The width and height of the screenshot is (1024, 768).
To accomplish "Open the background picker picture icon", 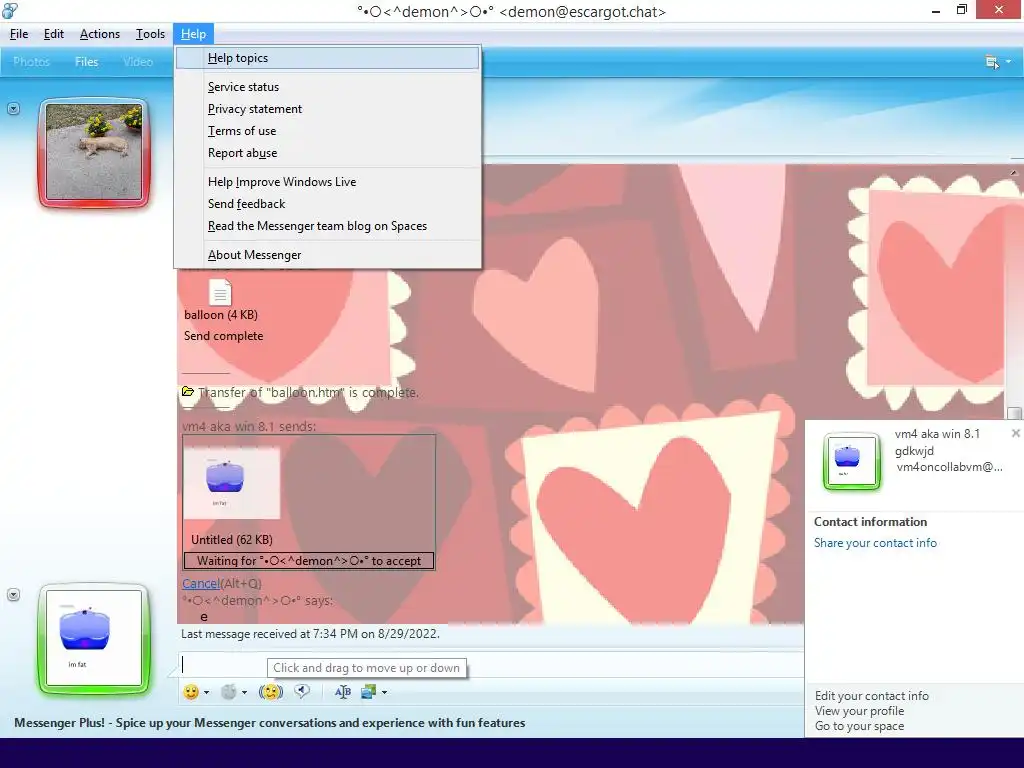I will (368, 692).
